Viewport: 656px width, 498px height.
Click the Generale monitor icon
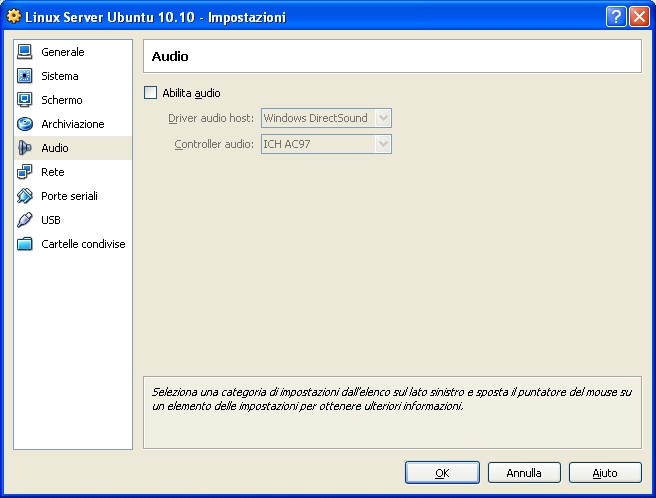[25, 52]
